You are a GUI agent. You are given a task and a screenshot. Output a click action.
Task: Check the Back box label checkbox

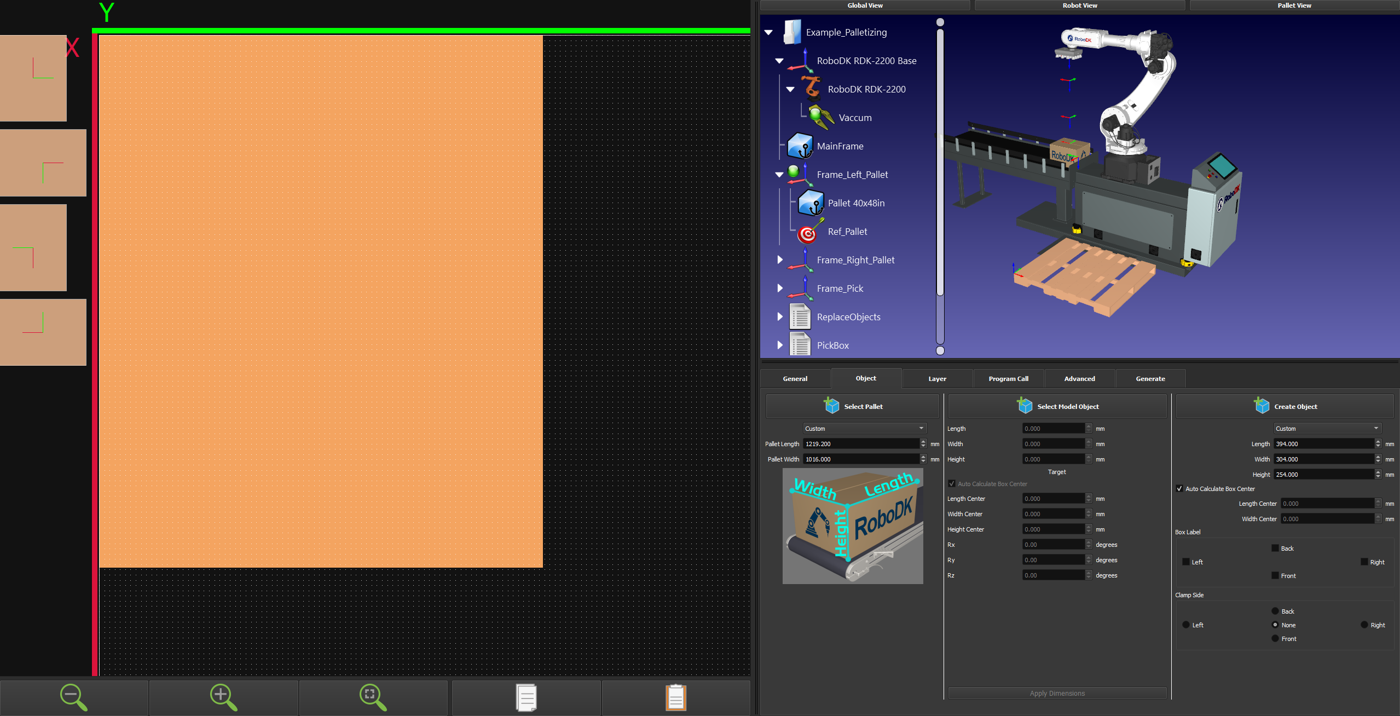click(x=1275, y=548)
